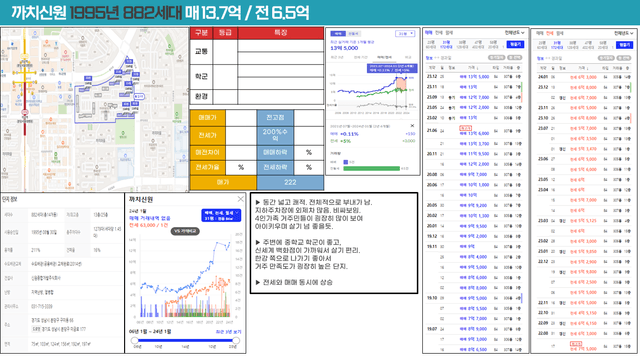Screen dimensions: 640x360
Task: Expand the 전체년도 dropdown in sale list
Action: tap(514, 33)
